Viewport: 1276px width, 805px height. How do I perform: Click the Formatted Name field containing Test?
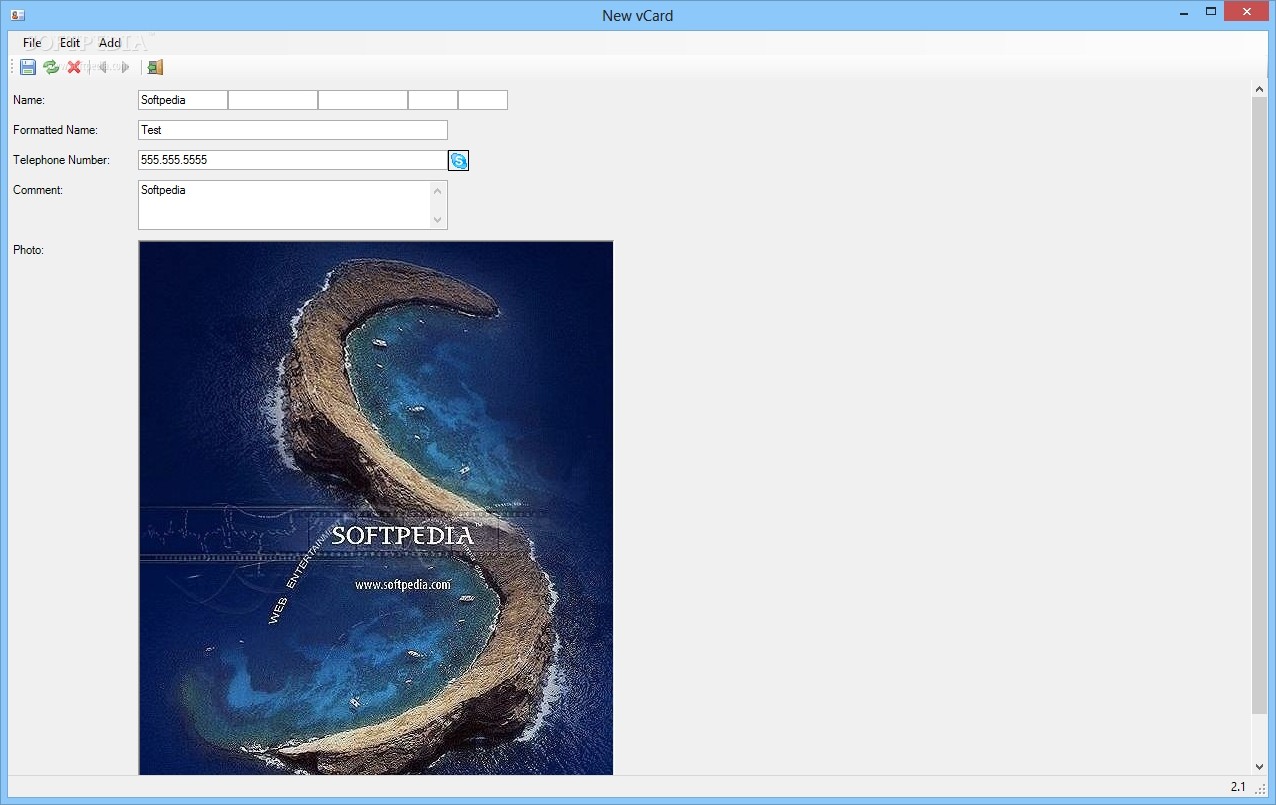293,130
